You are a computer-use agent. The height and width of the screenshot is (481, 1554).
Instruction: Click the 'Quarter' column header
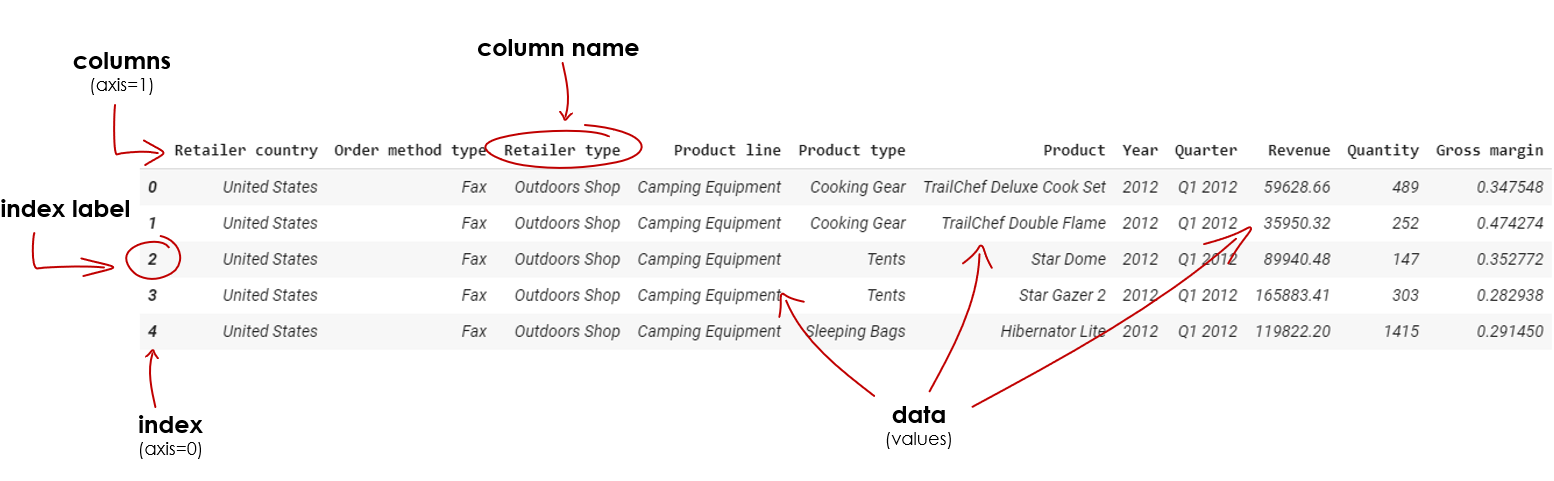(x=1205, y=151)
